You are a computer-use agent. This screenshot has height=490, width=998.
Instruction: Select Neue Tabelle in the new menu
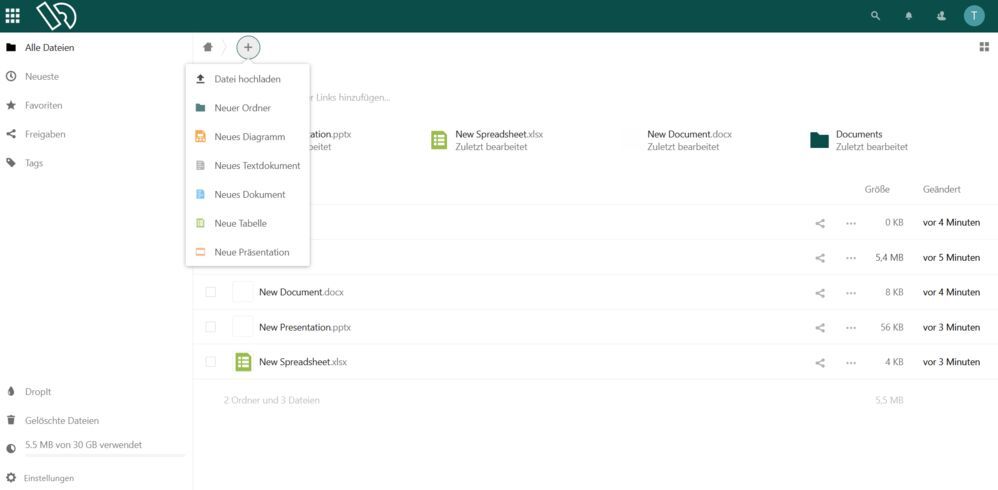pos(240,223)
